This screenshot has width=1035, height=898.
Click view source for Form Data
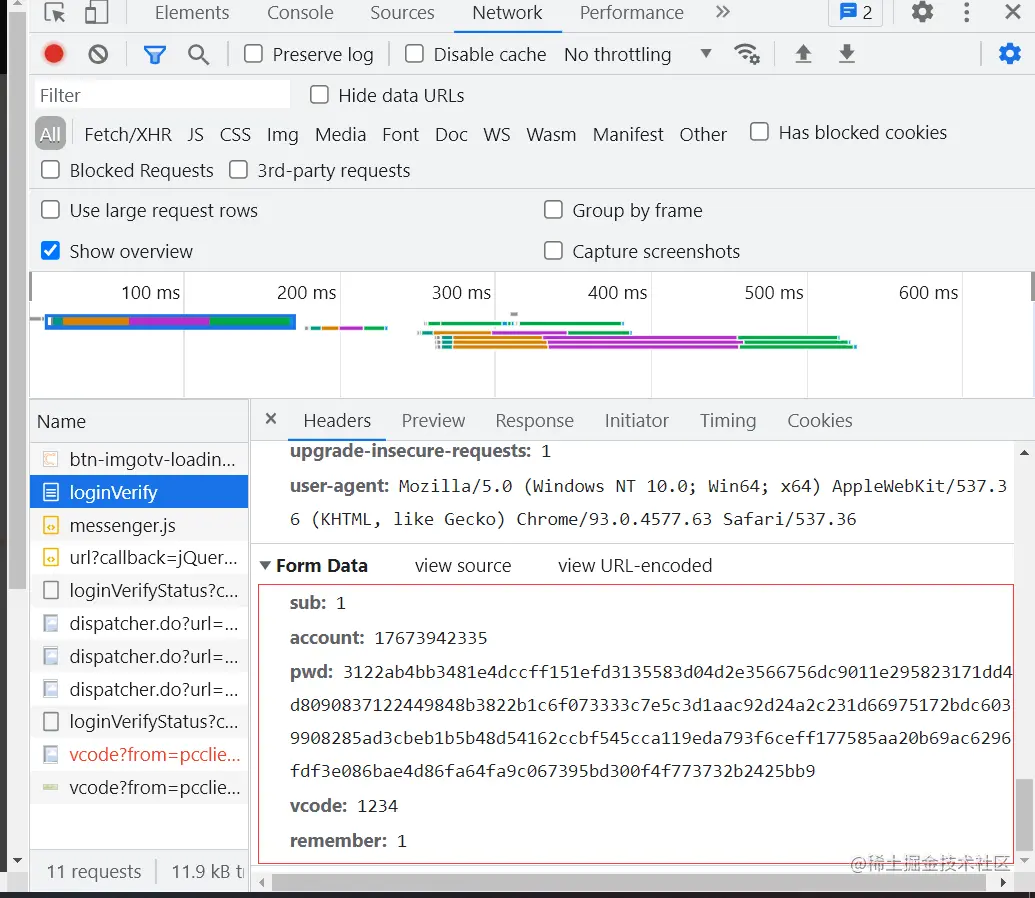(x=463, y=565)
